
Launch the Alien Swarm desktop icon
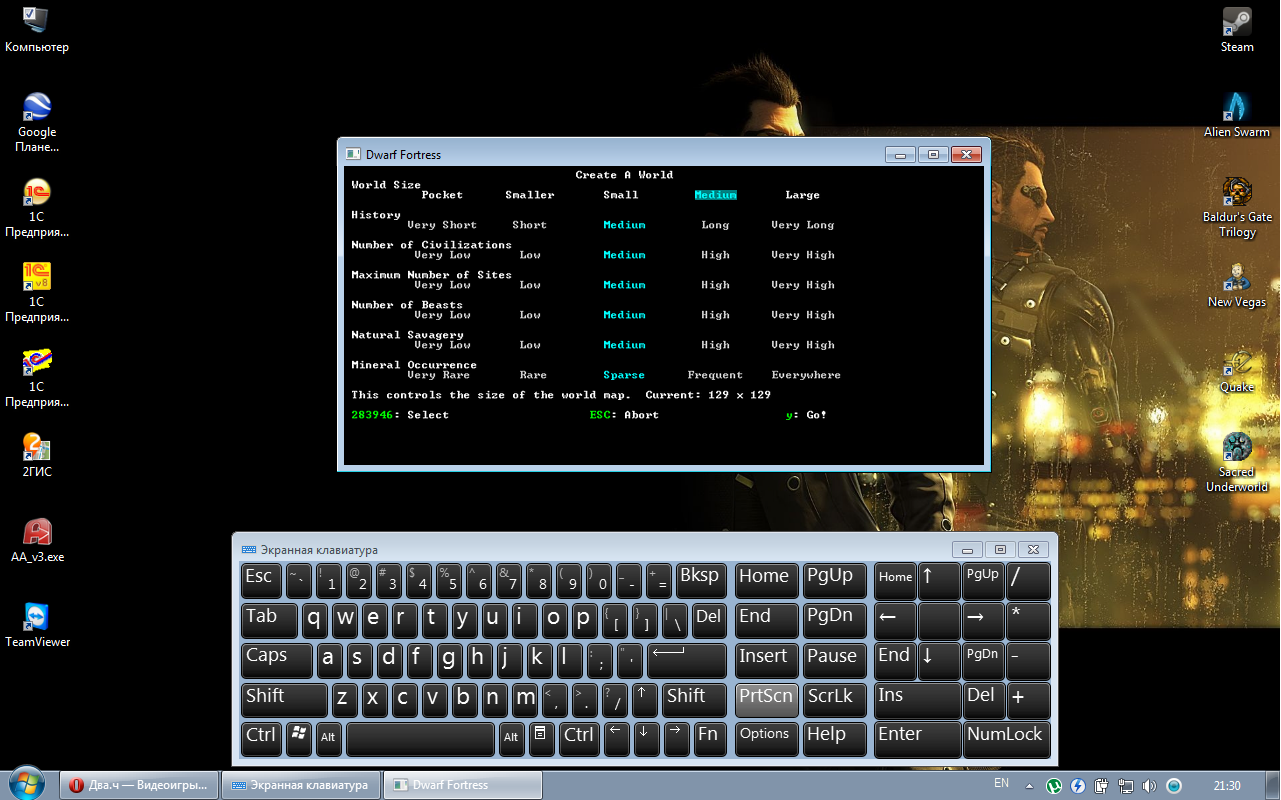1237,115
